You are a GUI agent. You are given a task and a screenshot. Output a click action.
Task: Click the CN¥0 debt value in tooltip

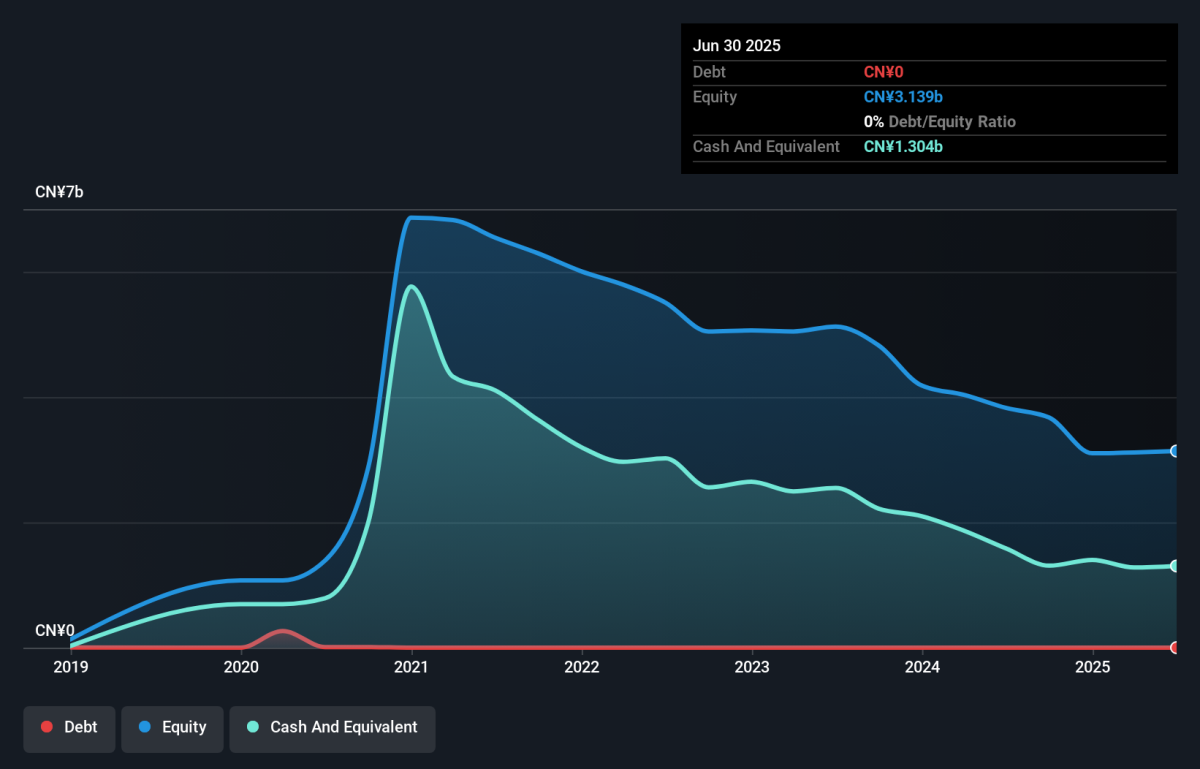pyautogui.click(x=884, y=72)
